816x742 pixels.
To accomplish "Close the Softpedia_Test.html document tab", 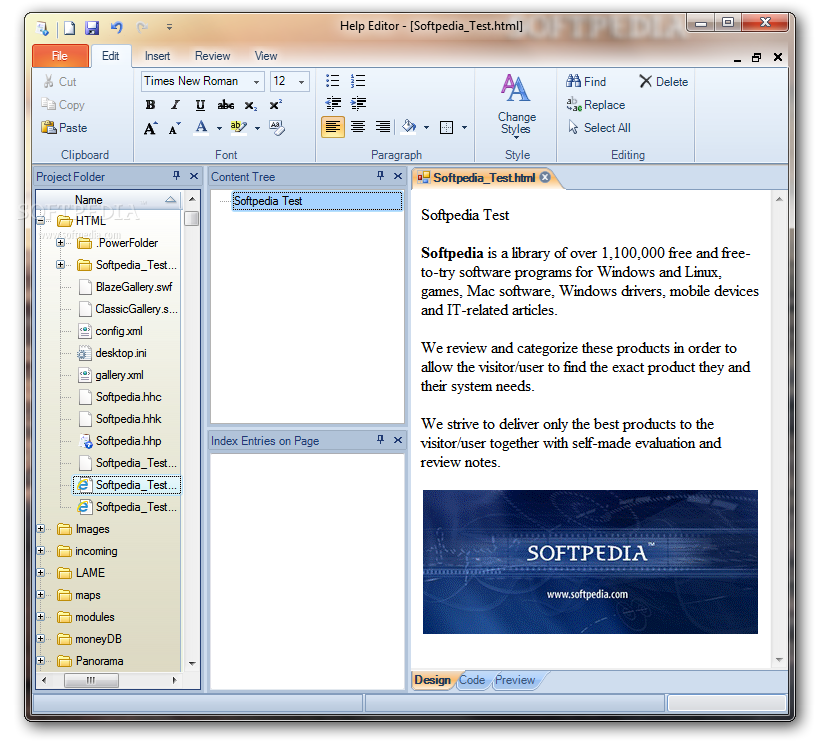I will pyautogui.click(x=545, y=177).
